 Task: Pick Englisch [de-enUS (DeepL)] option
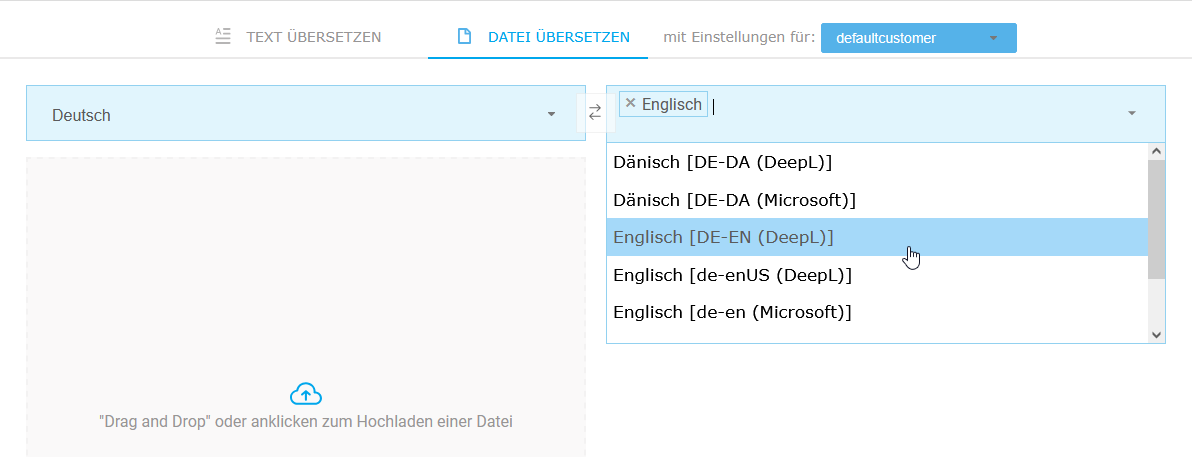coord(732,275)
